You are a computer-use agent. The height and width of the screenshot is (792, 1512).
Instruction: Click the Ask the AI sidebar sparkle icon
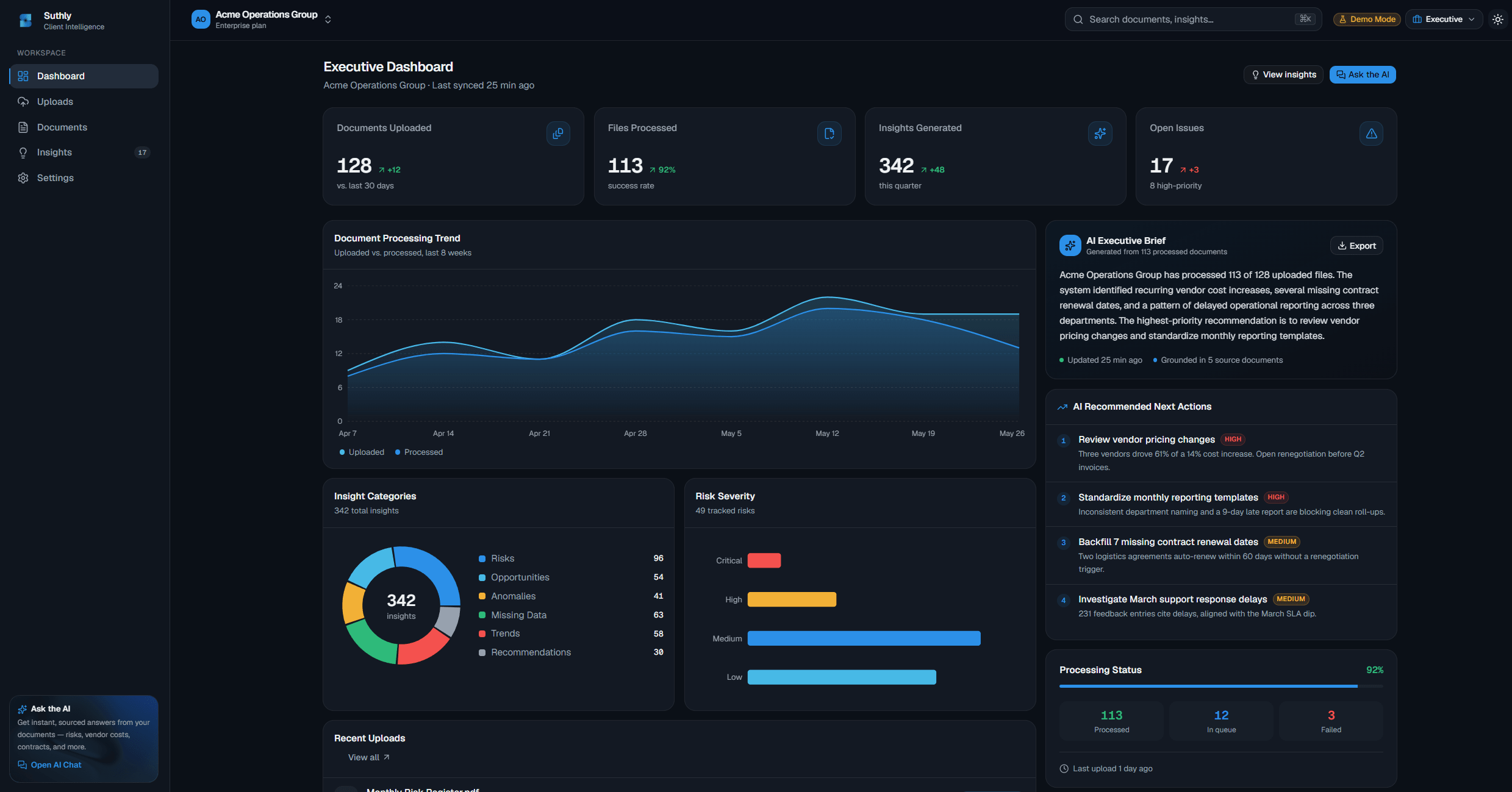(x=23, y=709)
